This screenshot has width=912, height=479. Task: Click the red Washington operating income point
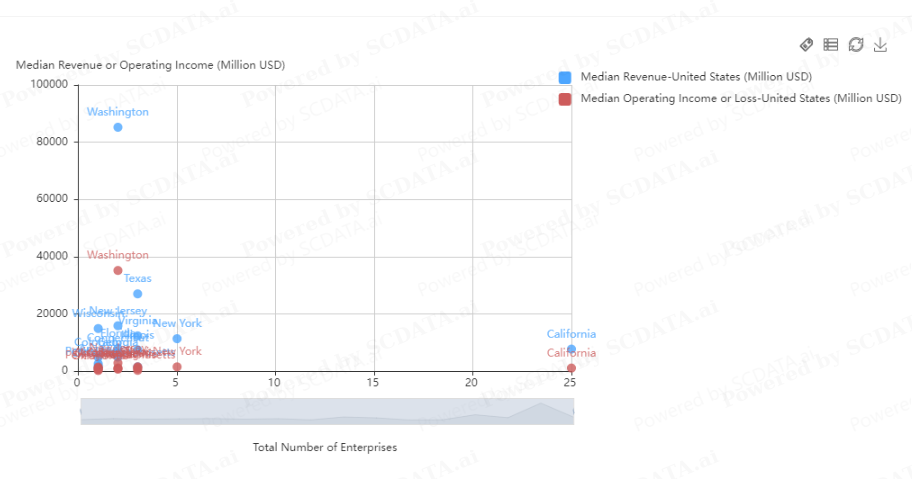pos(117,271)
